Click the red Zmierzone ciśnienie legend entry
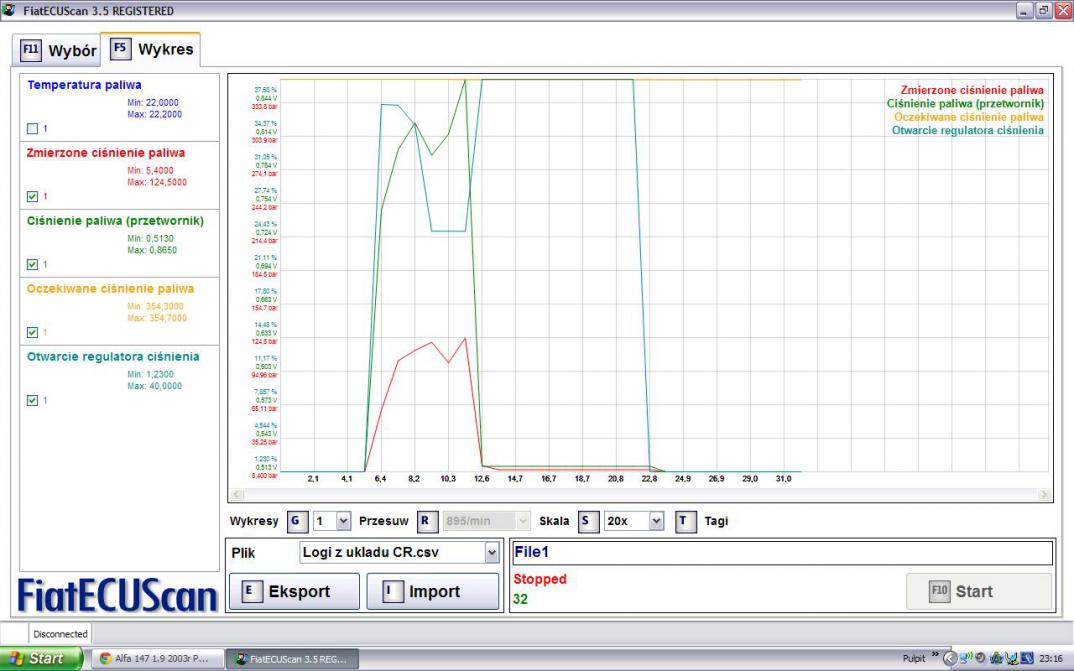 (972, 90)
